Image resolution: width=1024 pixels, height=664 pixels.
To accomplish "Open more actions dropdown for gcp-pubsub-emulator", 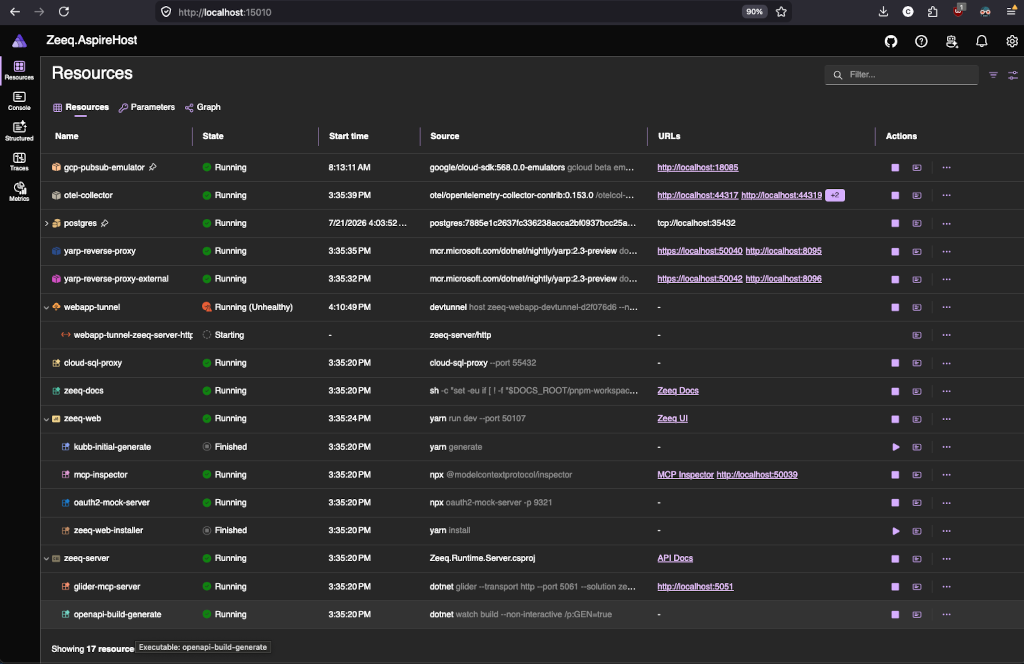I will click(946, 168).
